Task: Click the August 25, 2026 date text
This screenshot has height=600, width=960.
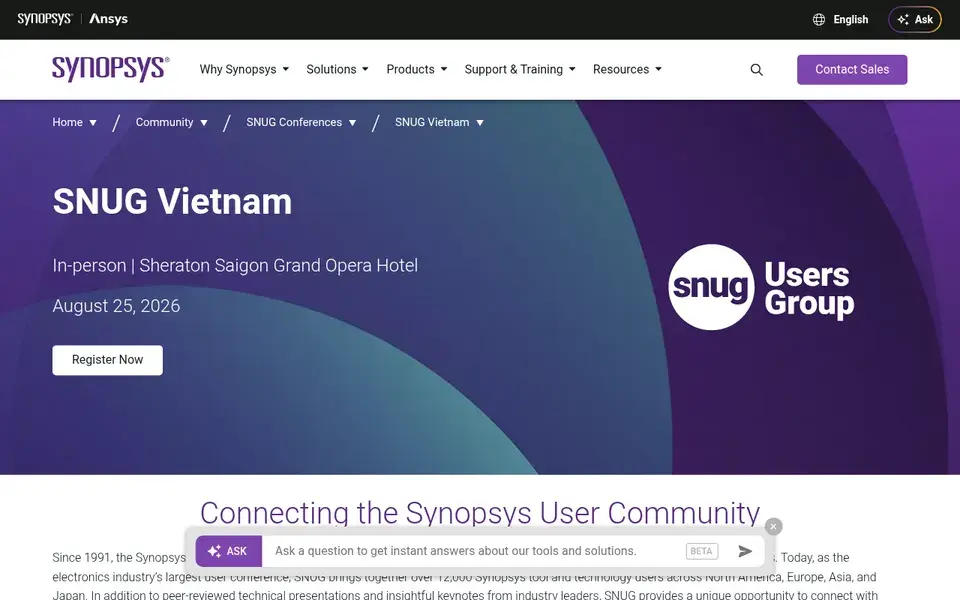Action: [116, 306]
